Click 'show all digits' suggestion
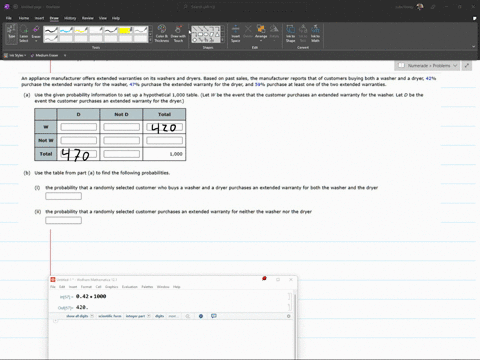This screenshot has width=480, height=360. [77, 316]
